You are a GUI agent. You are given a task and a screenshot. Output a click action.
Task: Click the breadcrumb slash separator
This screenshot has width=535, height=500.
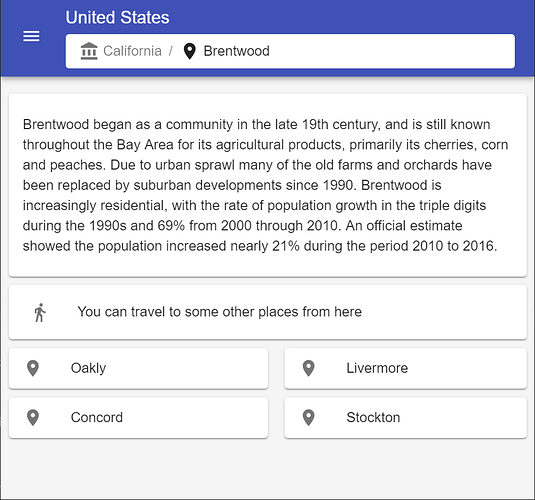pyautogui.click(x=171, y=51)
